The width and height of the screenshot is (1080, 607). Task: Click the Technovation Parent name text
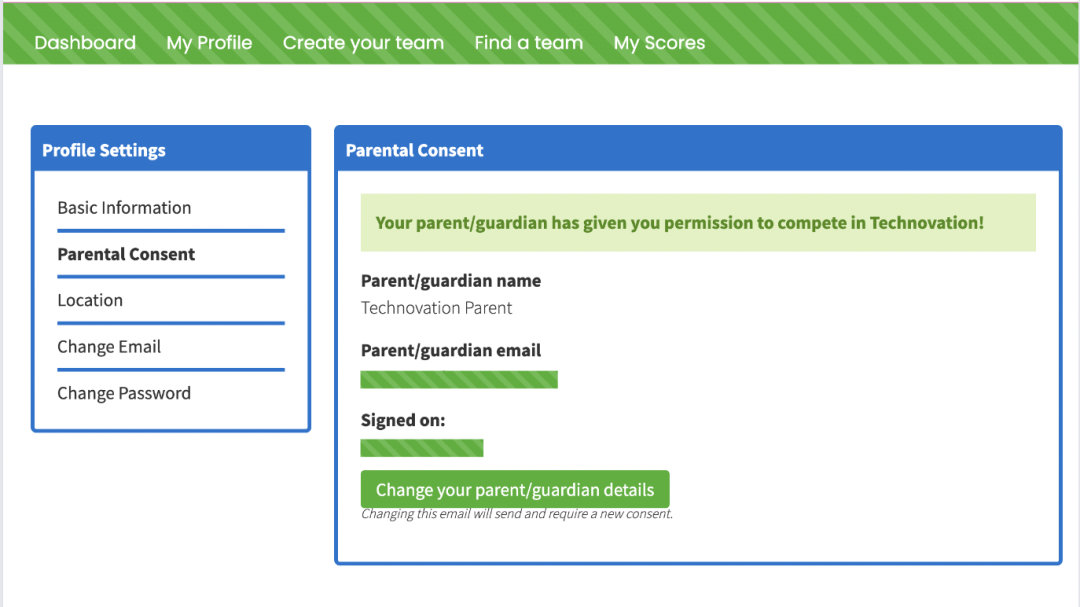437,308
